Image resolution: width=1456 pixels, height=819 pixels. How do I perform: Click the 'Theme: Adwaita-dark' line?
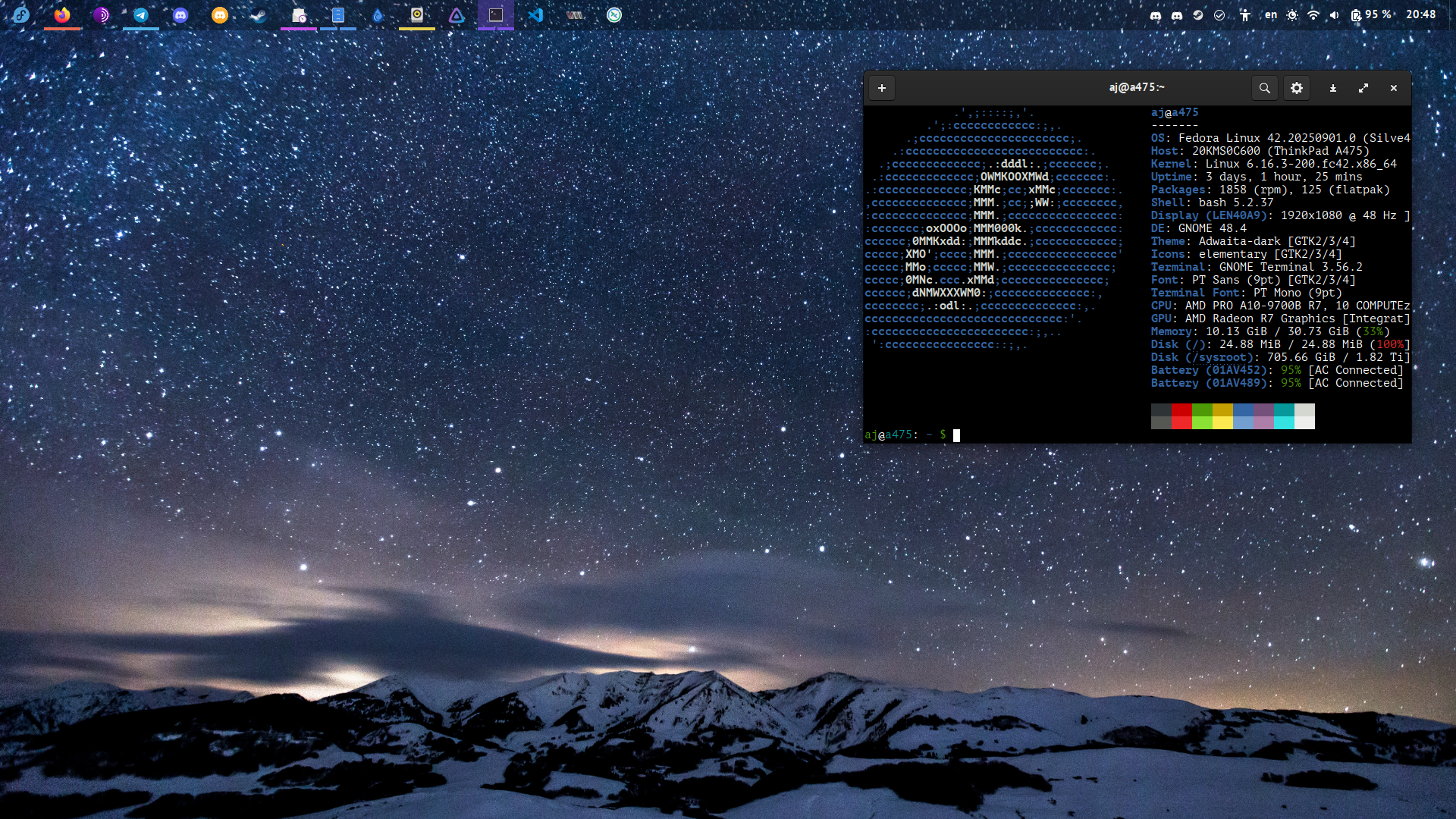tap(1253, 241)
